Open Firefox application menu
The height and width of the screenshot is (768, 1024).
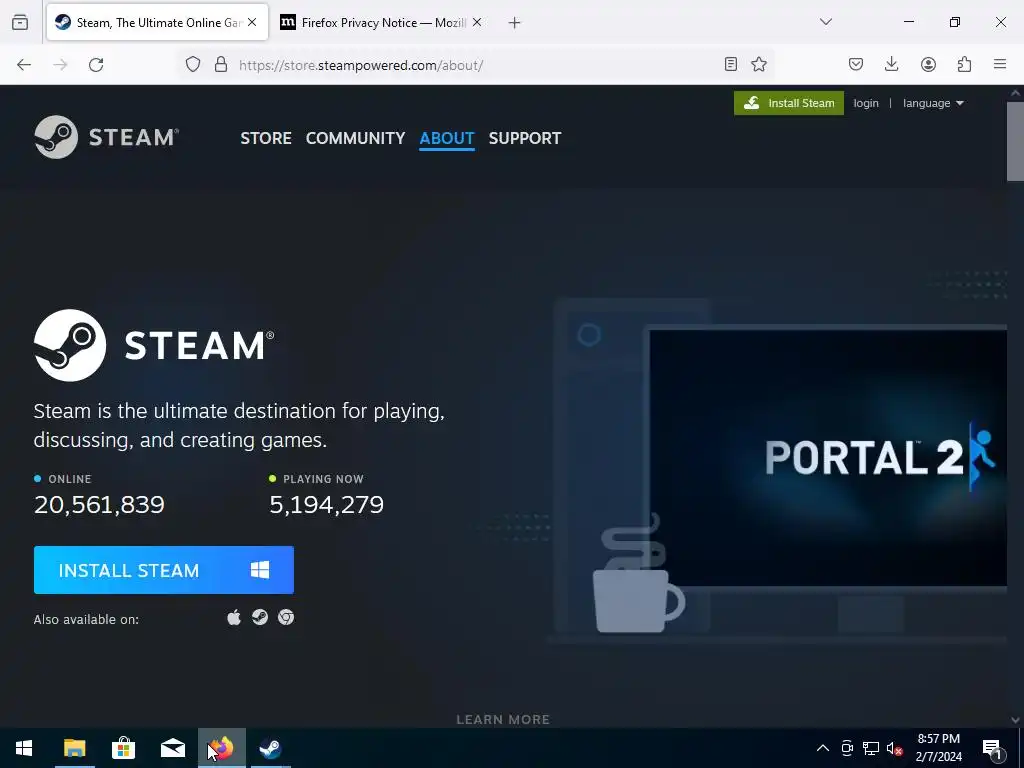pyautogui.click(x=1000, y=64)
